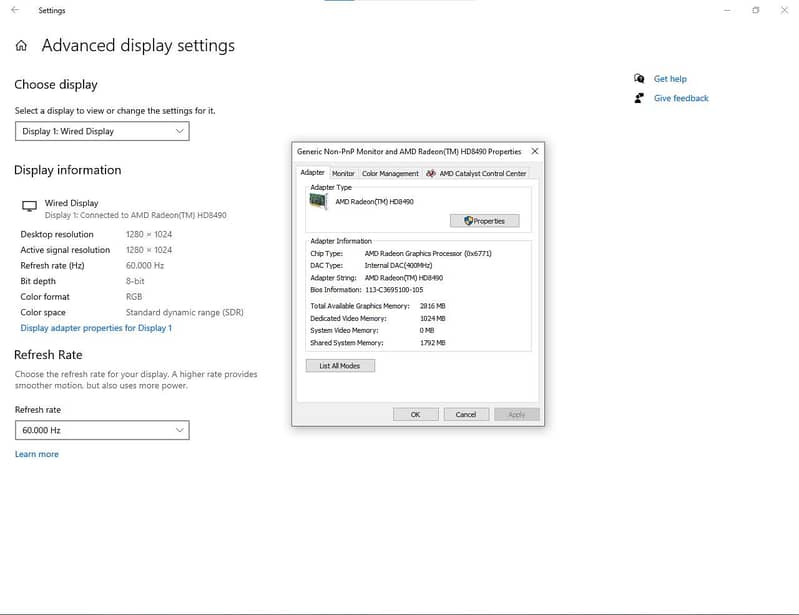Screen dimensions: 799x615
Task: Click Total Available Graphics Memory 2816 MB
Action: click(433, 306)
